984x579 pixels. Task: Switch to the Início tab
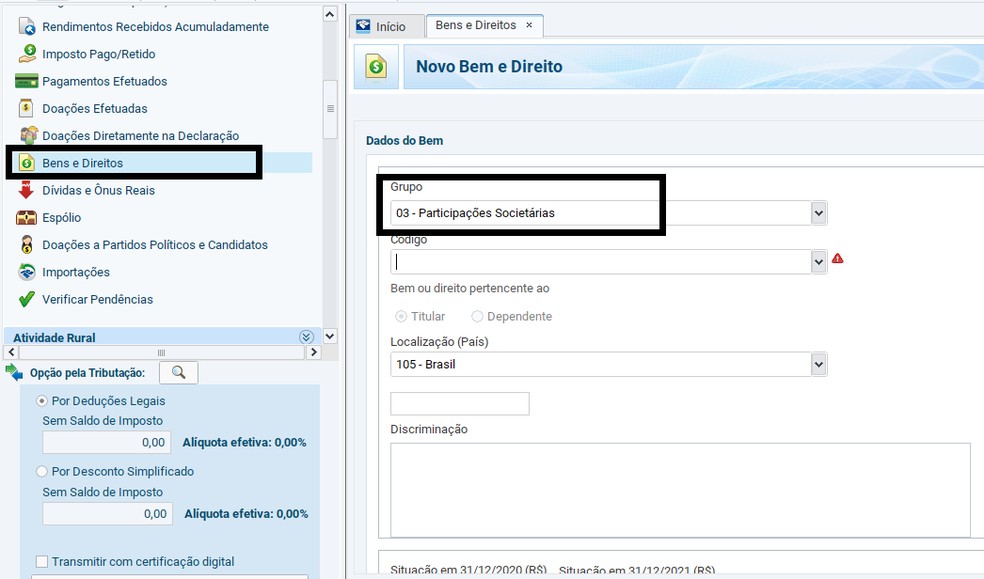[386, 27]
